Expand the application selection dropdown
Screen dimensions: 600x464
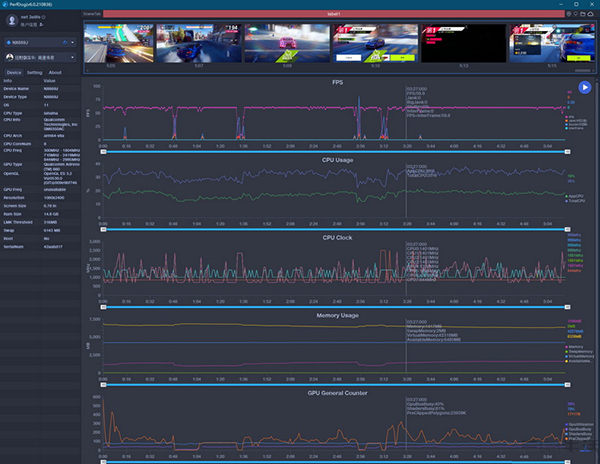point(74,57)
